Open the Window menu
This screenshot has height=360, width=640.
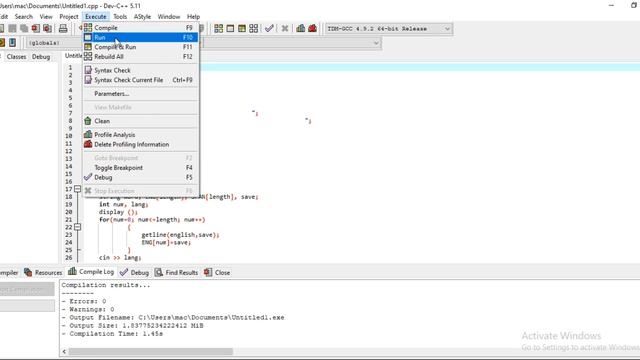169,16
